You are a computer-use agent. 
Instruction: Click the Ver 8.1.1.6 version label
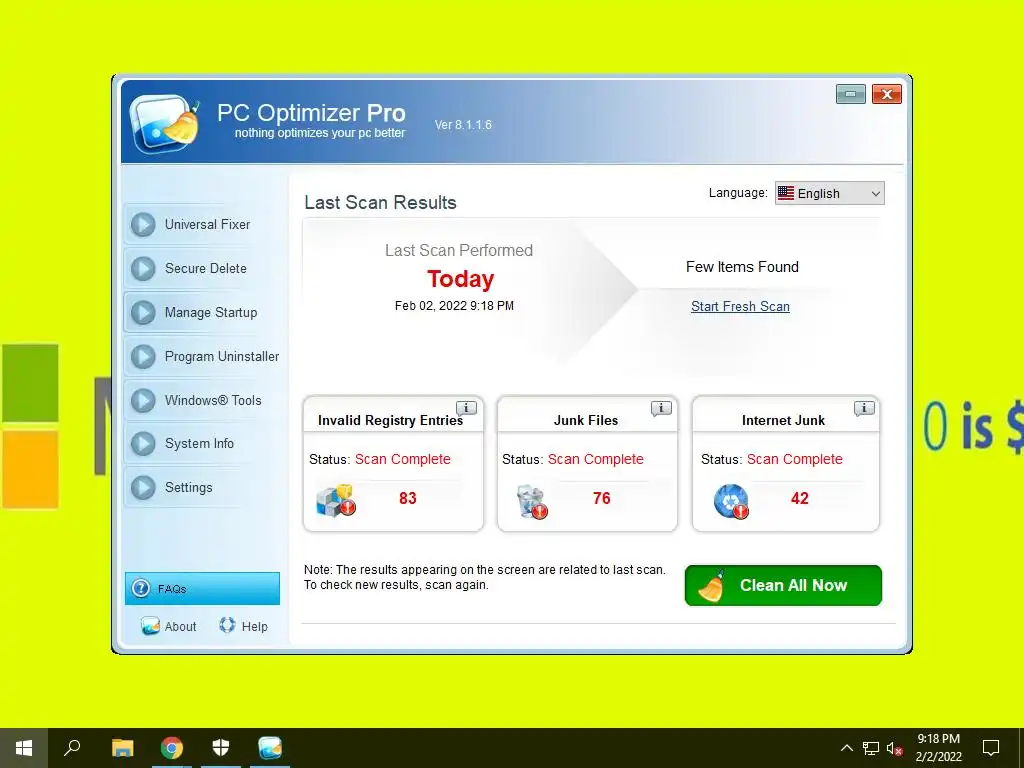click(x=463, y=125)
